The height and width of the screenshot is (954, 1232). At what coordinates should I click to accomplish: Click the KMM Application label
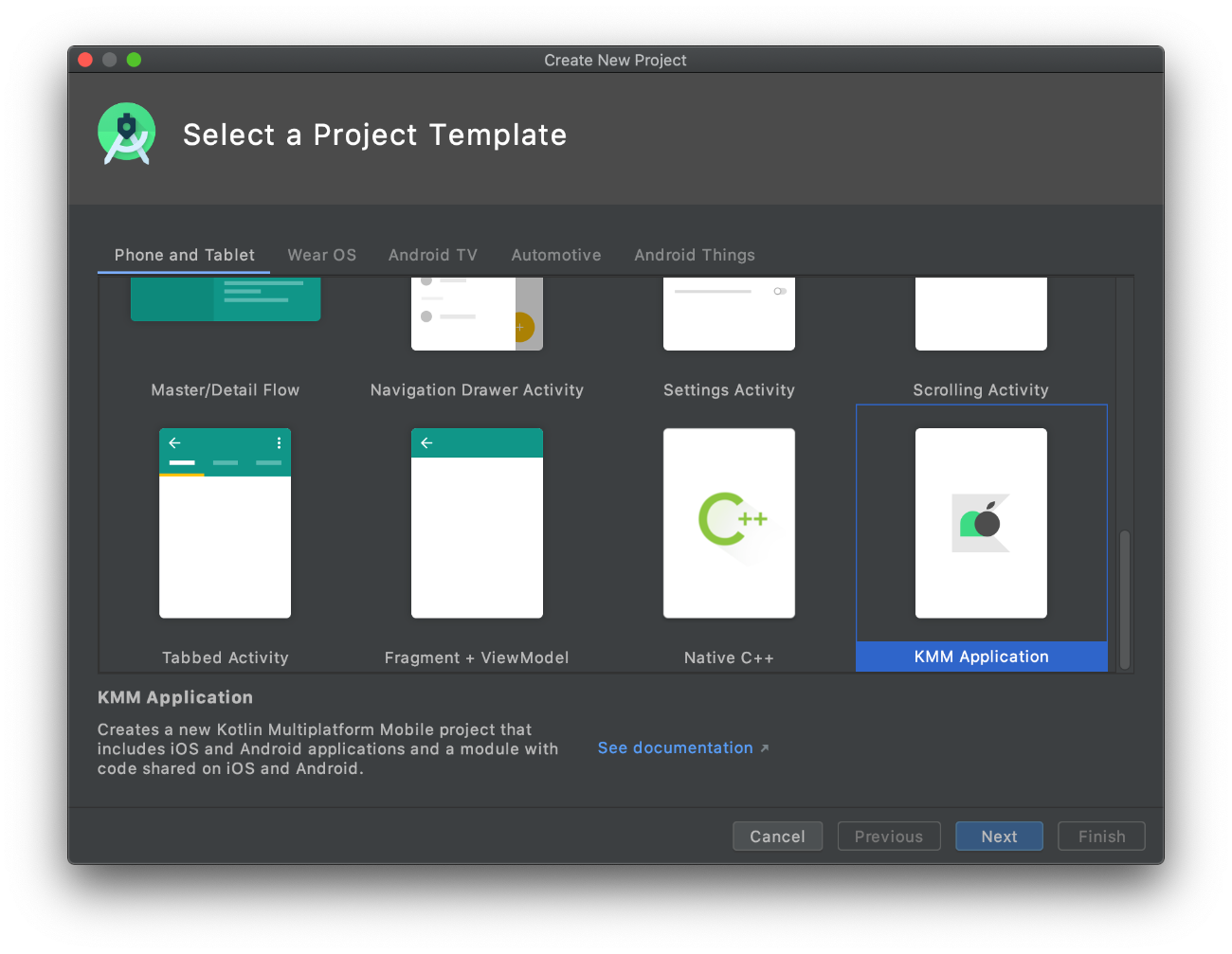(x=982, y=657)
